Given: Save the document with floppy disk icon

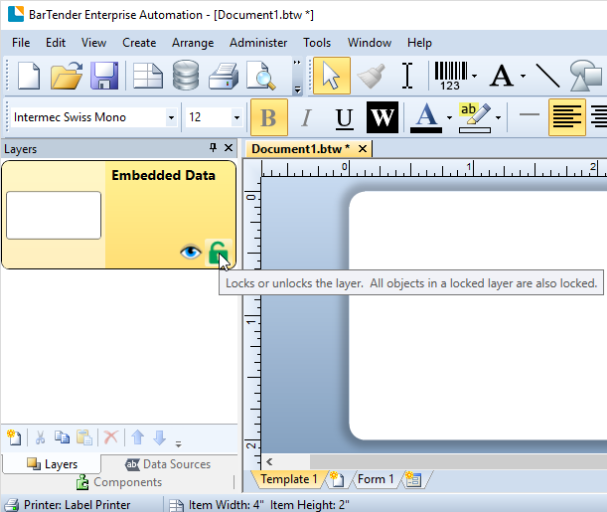Looking at the screenshot, I should tap(104, 76).
